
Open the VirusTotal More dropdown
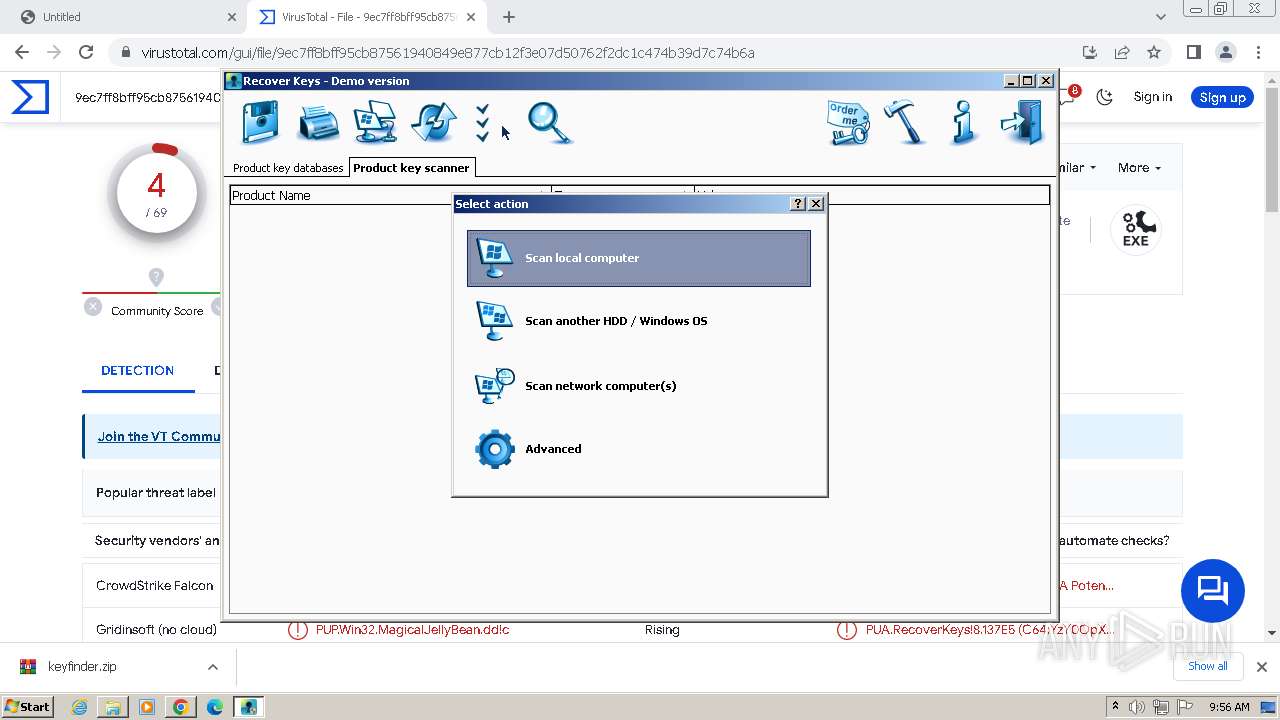[1139, 168]
